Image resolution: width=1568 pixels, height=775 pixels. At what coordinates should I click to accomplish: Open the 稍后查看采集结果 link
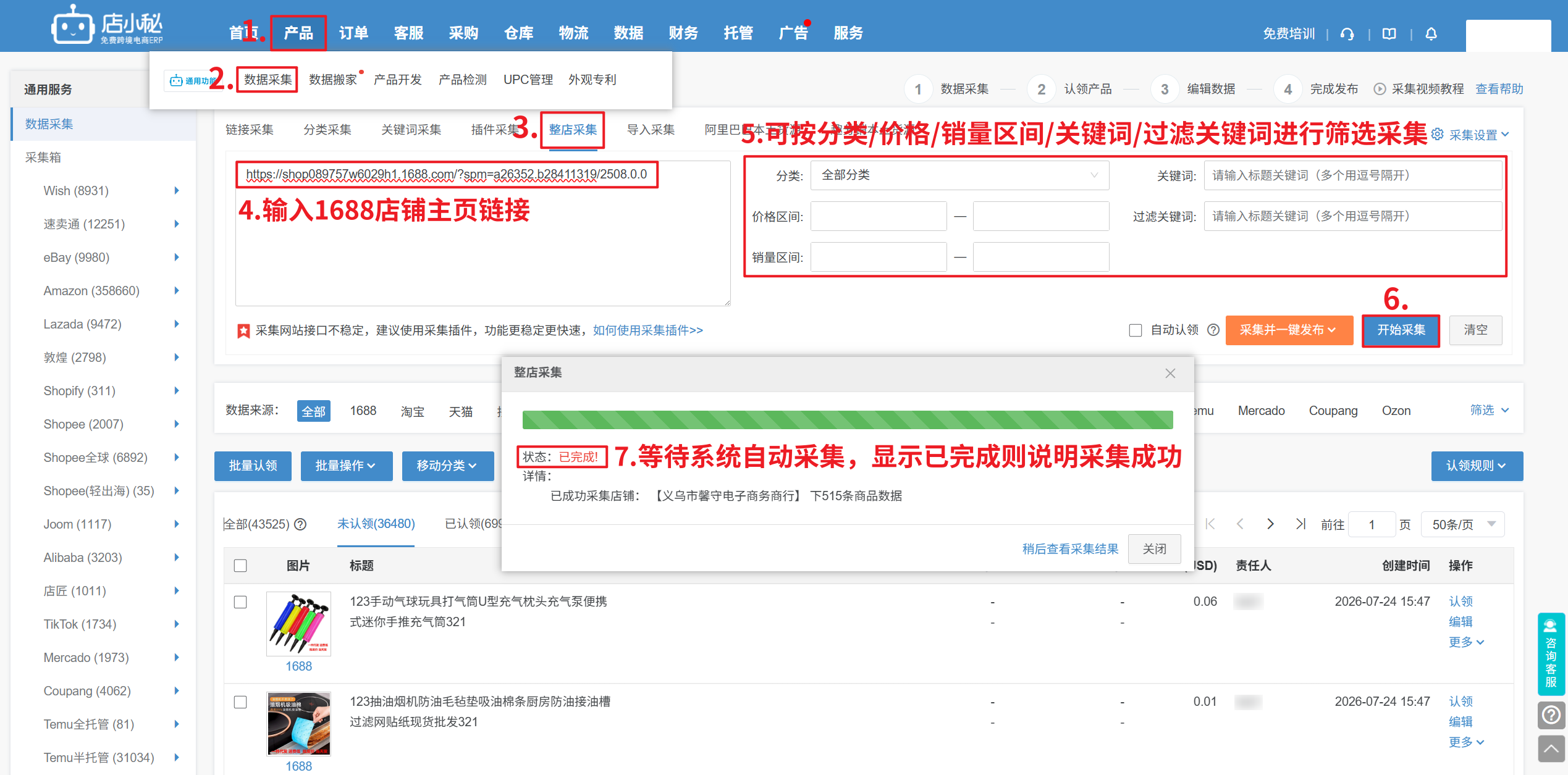pos(1070,549)
